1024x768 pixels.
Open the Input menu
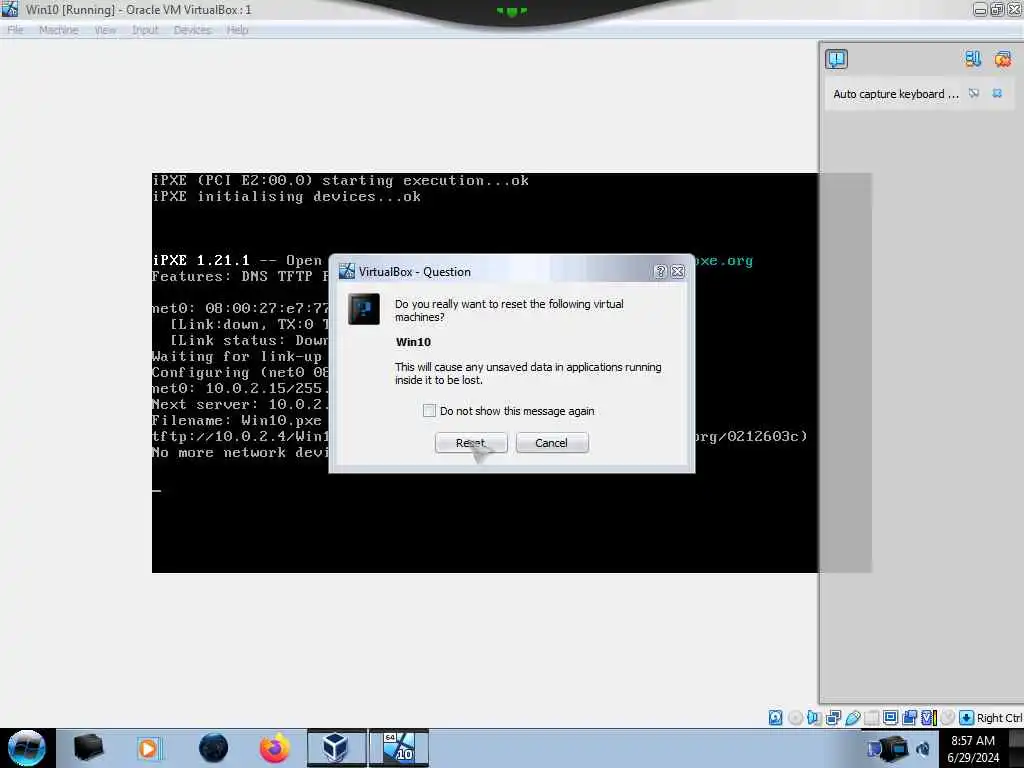145,30
